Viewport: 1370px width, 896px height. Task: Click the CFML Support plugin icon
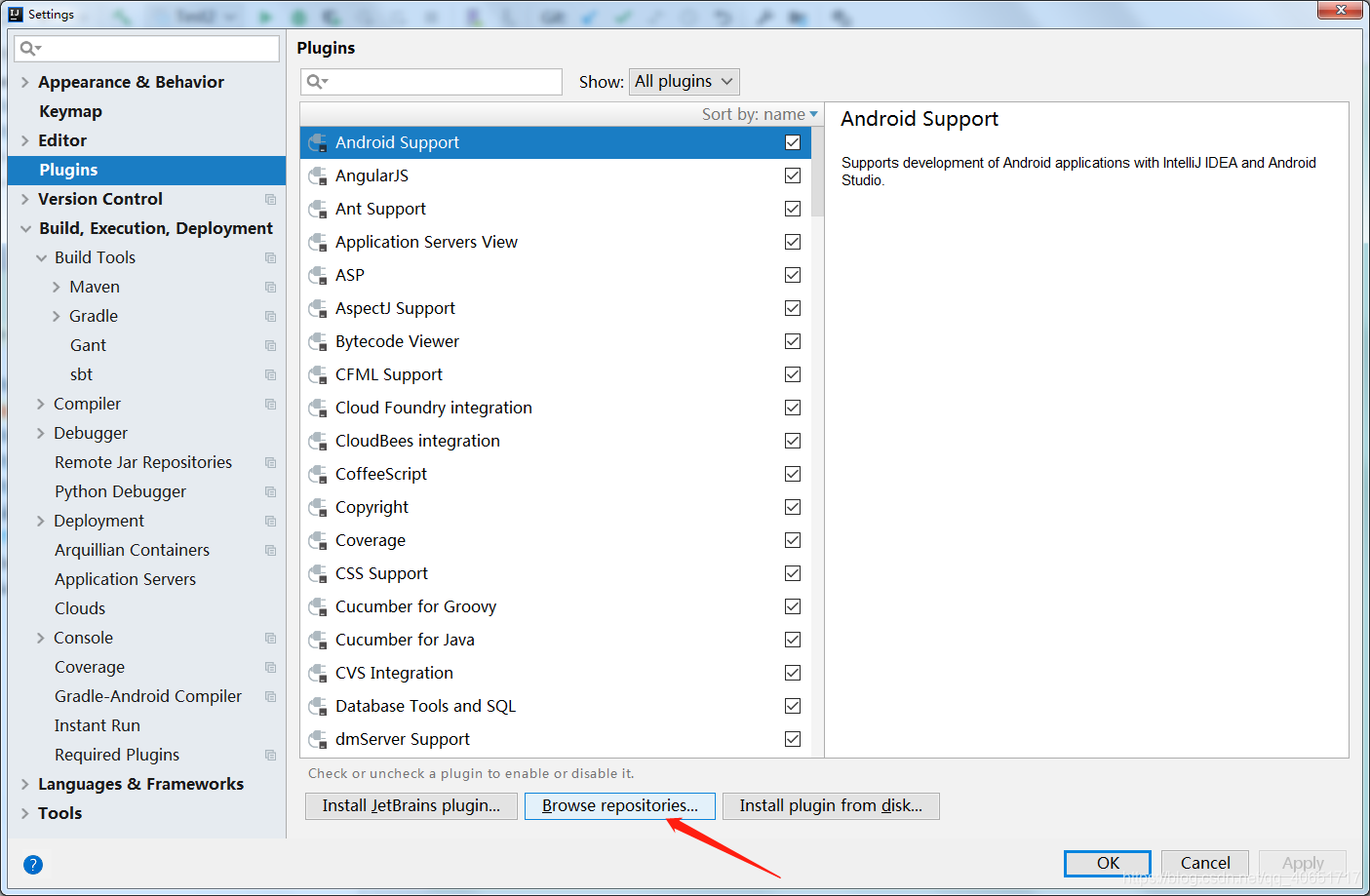tap(317, 375)
